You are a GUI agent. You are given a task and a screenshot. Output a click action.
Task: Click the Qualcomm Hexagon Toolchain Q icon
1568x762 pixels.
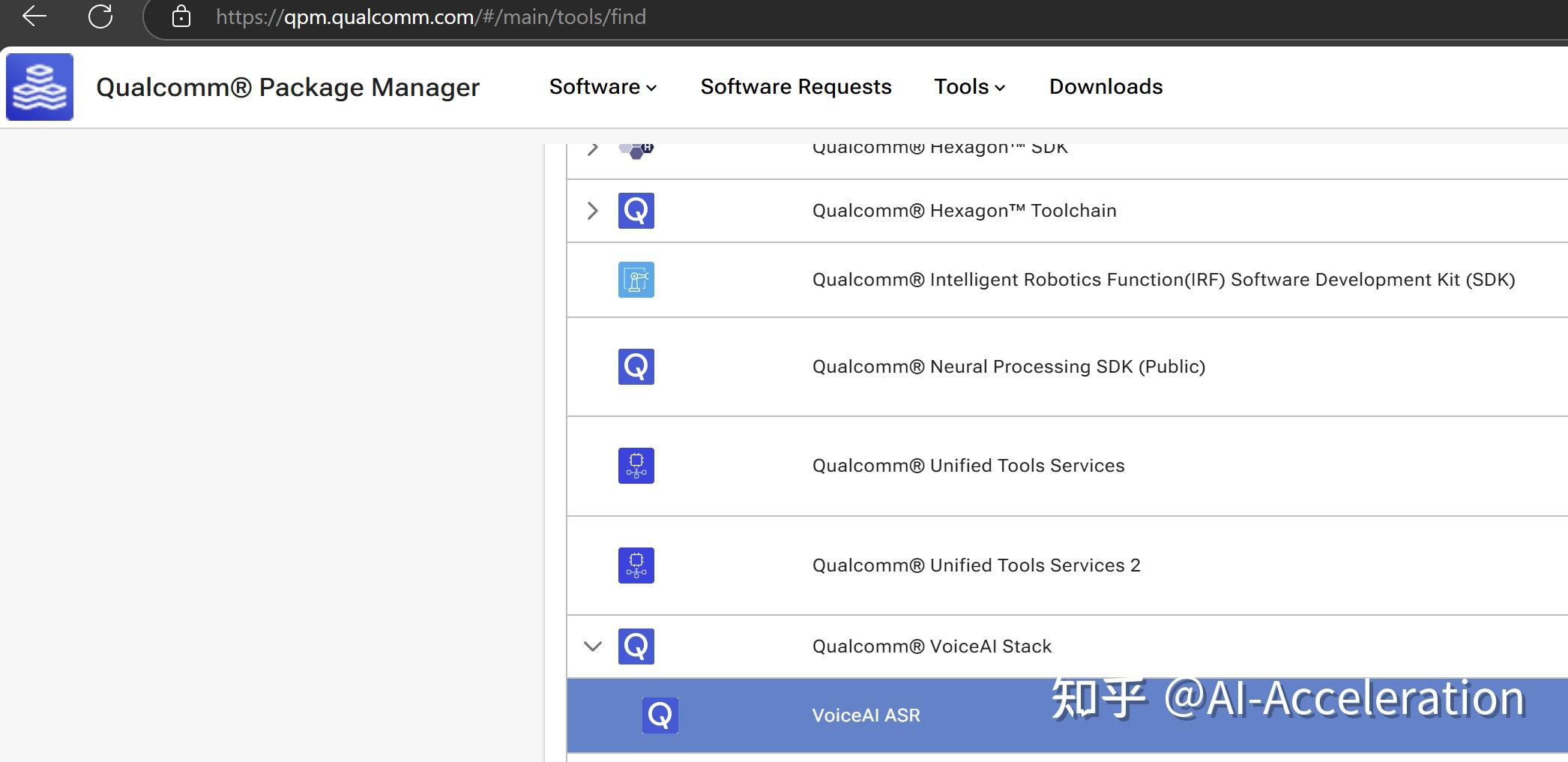tap(636, 211)
